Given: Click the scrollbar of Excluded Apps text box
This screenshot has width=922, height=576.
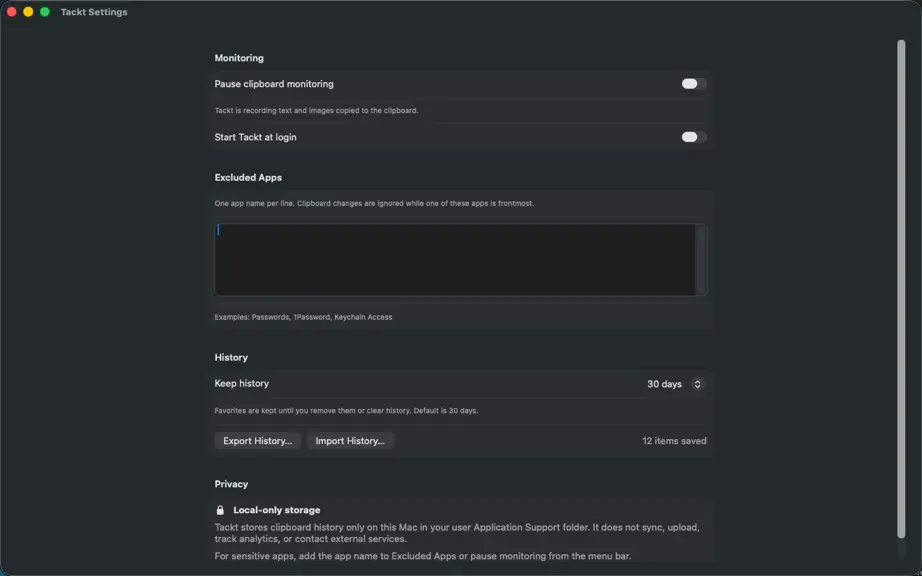Looking at the screenshot, I should tap(701, 259).
